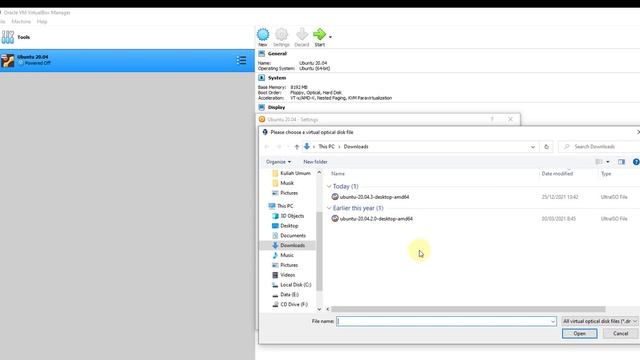Open VM Settings gear icon in toolbar

click(x=281, y=34)
